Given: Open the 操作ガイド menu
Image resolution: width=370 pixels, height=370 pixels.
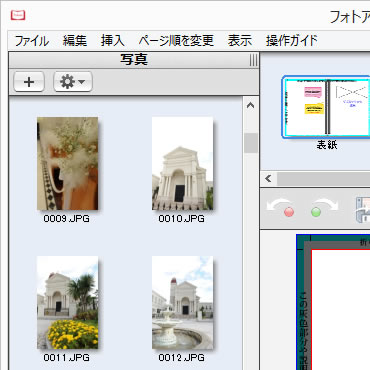Looking at the screenshot, I should (292, 41).
